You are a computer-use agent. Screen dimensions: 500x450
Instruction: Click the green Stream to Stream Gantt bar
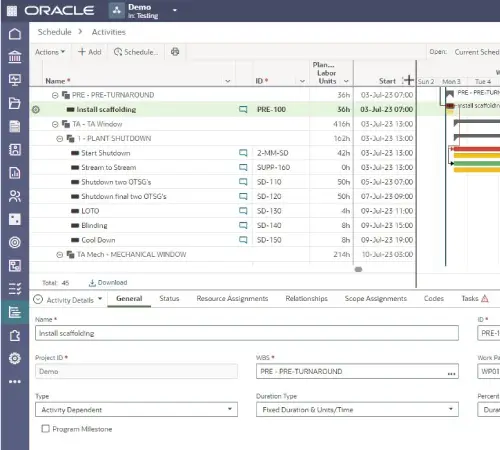click(x=477, y=163)
